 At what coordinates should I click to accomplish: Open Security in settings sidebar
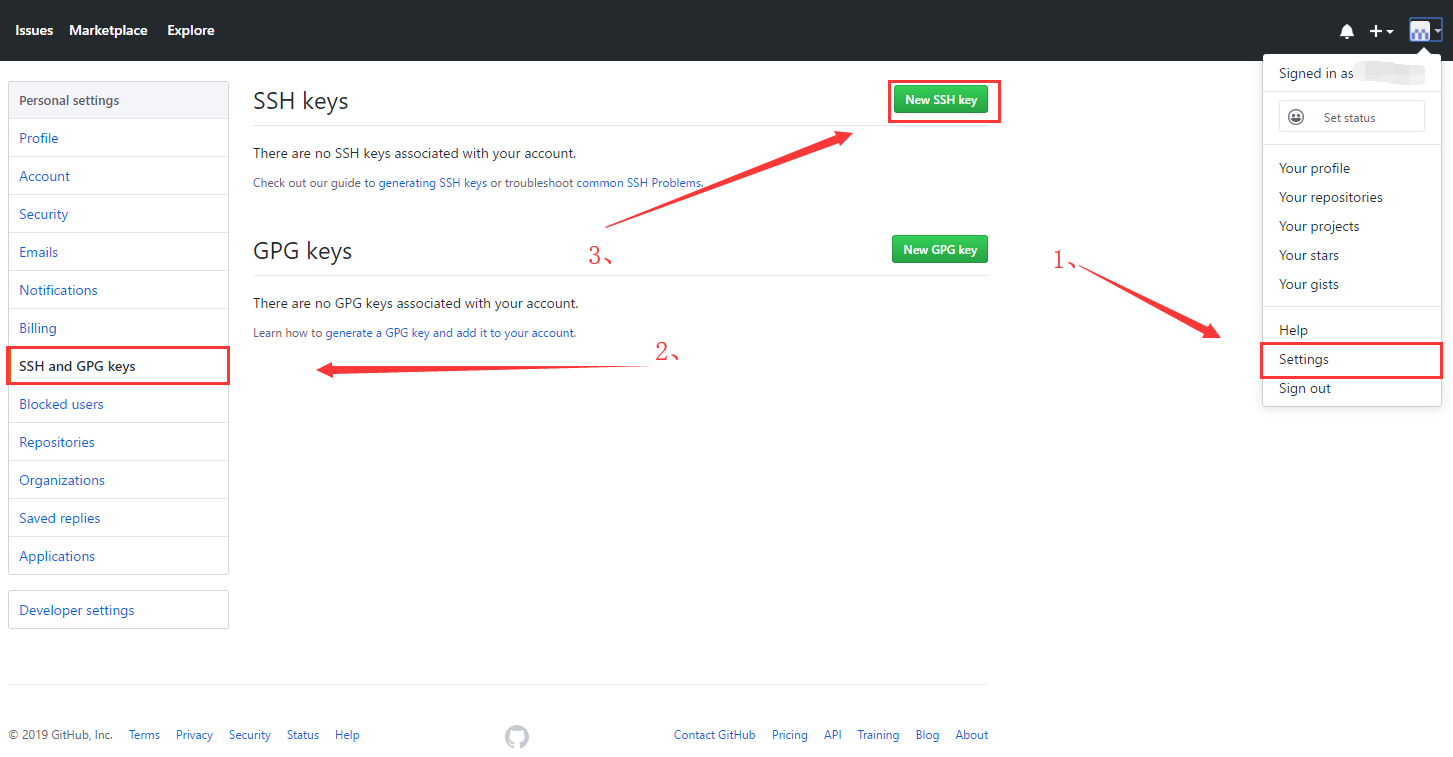point(118,214)
